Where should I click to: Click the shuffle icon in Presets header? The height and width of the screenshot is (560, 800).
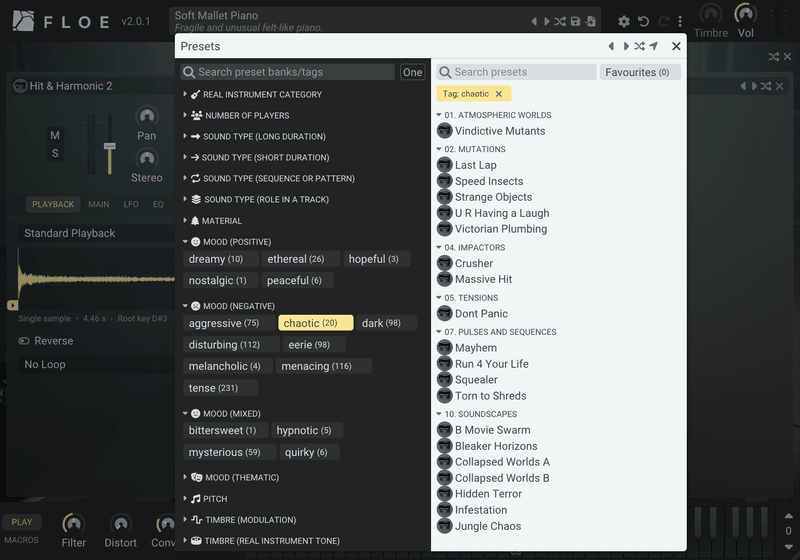[639, 46]
